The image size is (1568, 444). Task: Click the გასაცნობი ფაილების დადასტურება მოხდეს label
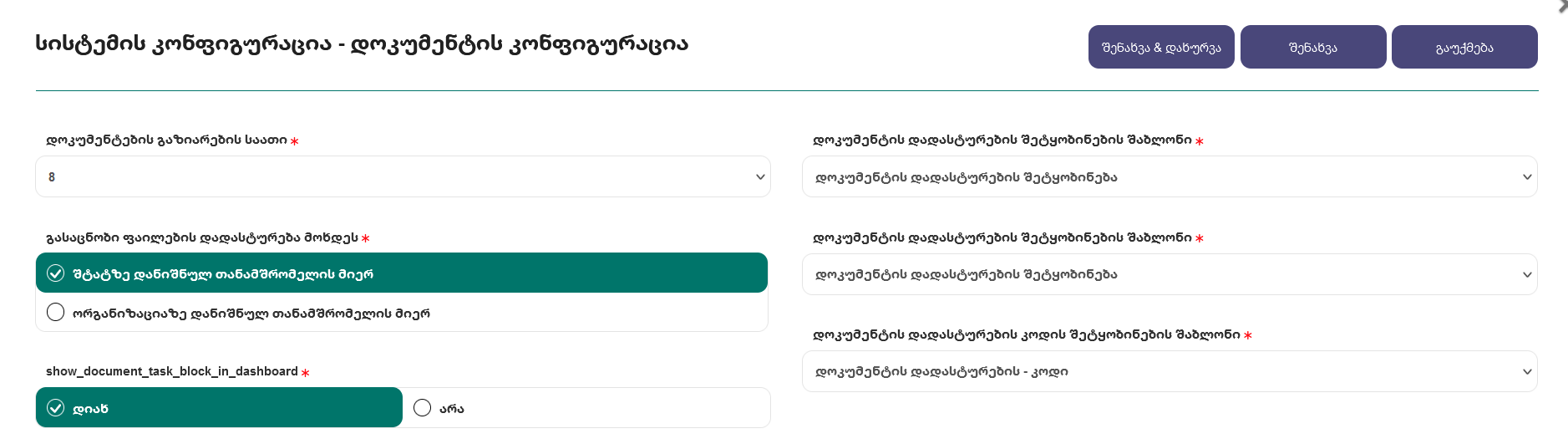202,237
